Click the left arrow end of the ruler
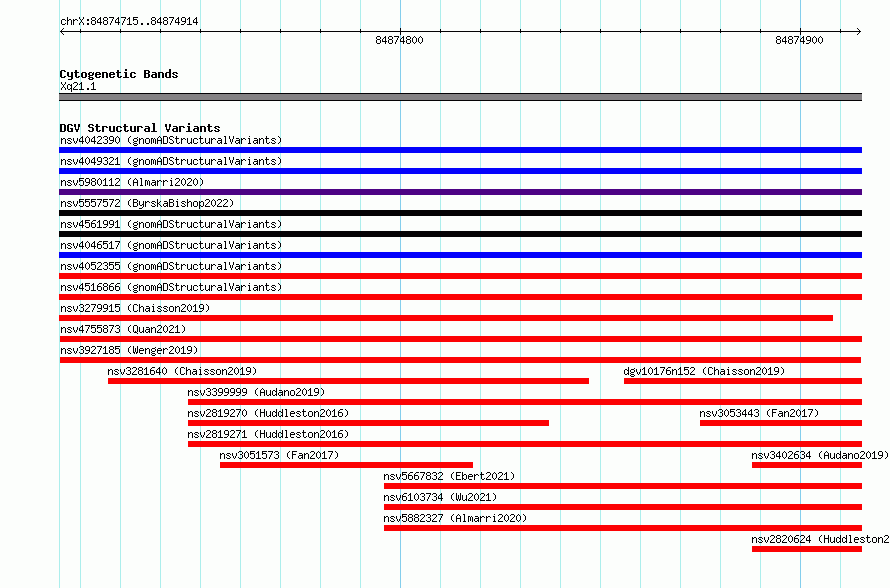The image size is (890, 588). coord(63,31)
